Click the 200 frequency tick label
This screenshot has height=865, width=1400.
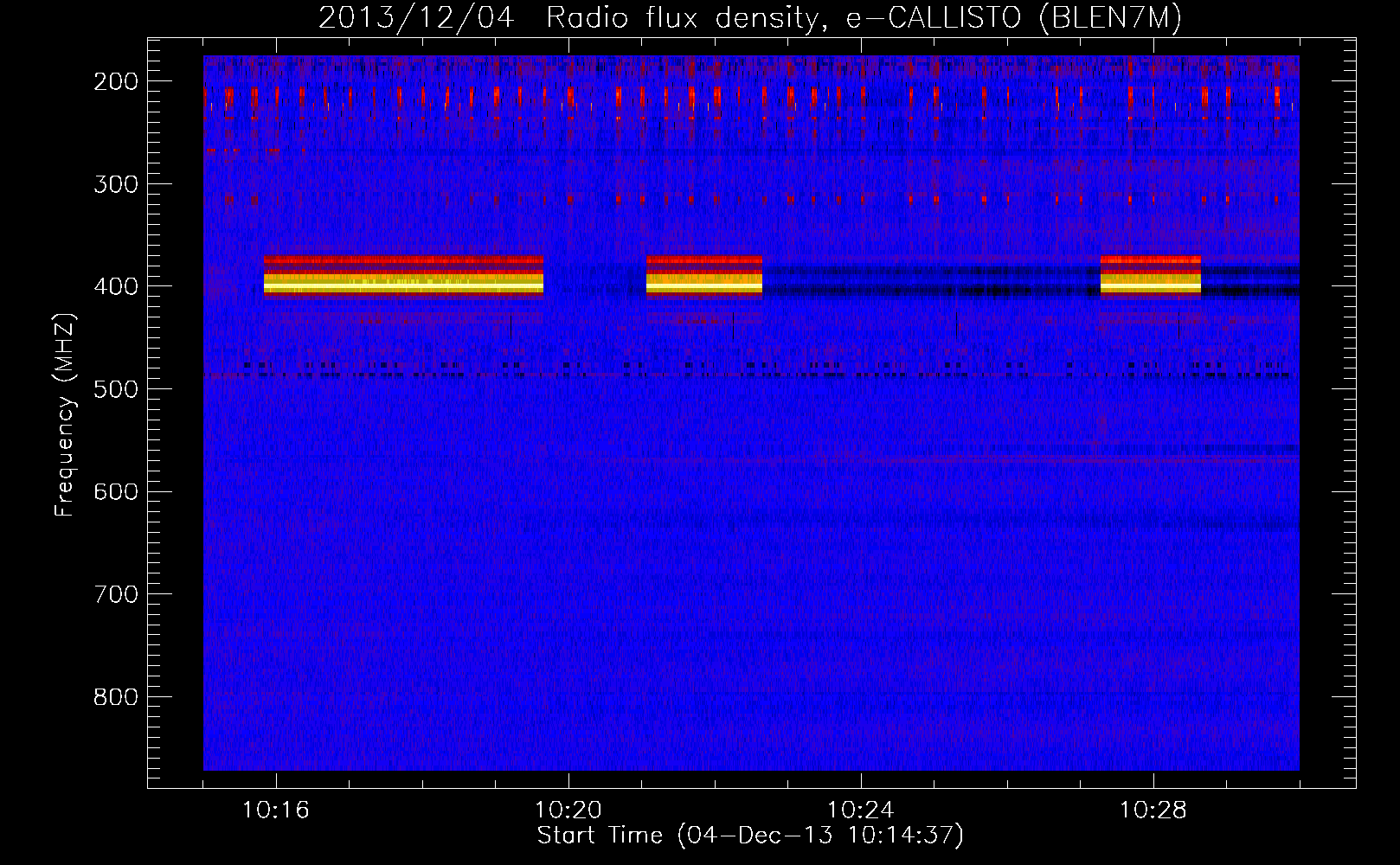[x=116, y=81]
